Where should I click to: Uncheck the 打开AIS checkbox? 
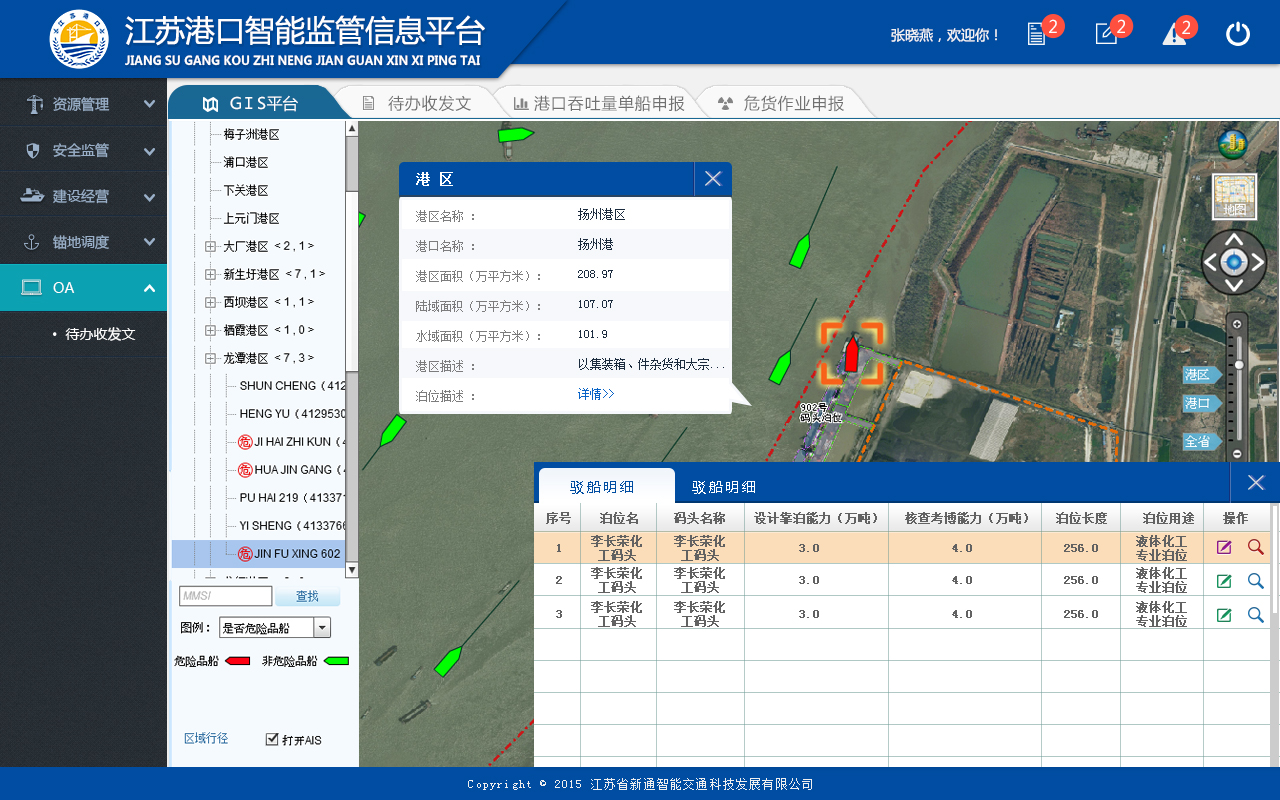coord(272,739)
